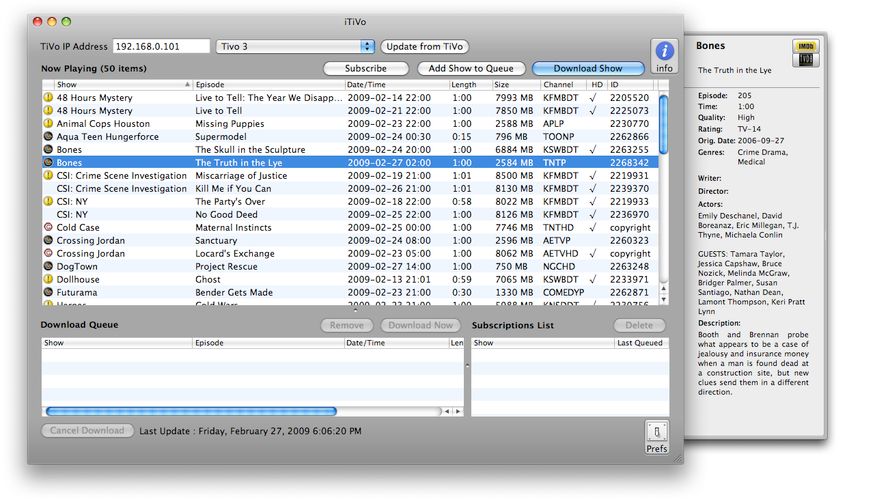
Task: Click Download Queue horizontal scrollbar thumb
Action: pos(191,411)
